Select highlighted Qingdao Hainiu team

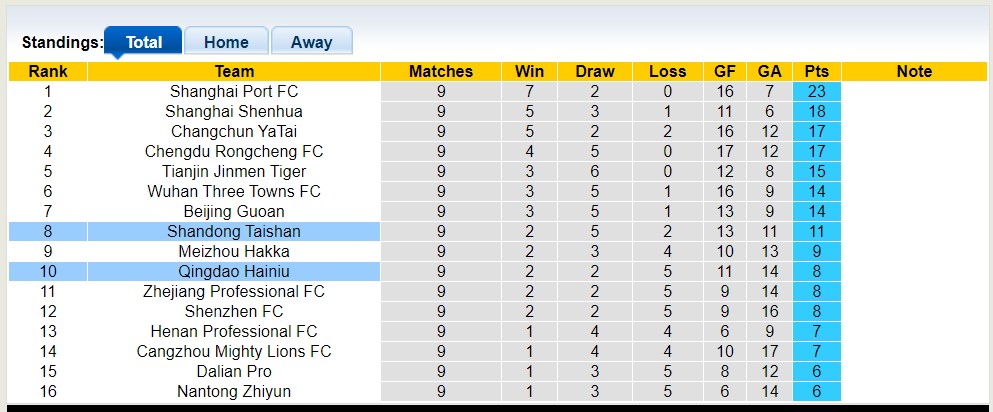(234, 271)
